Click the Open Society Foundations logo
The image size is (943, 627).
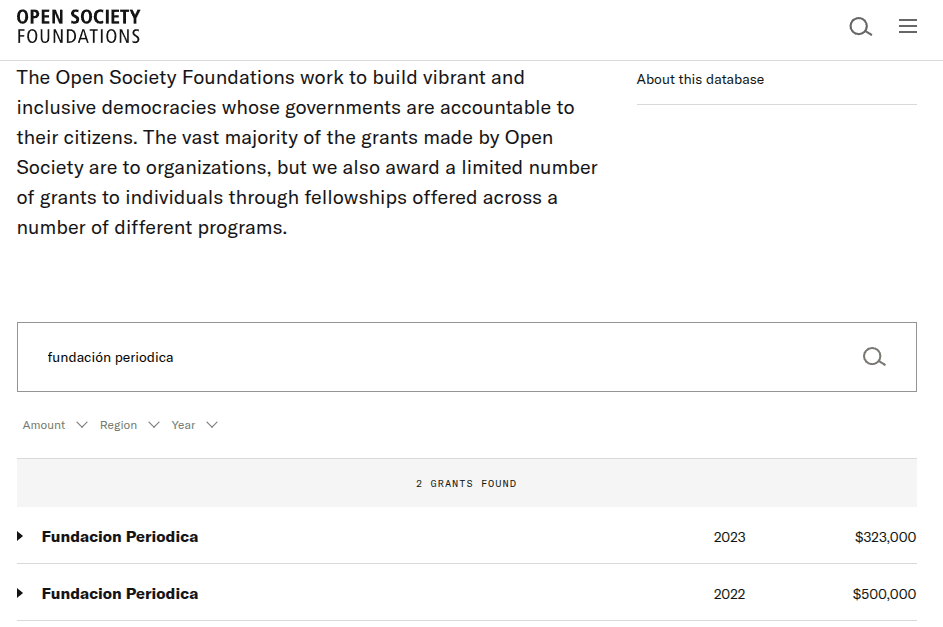click(78, 27)
